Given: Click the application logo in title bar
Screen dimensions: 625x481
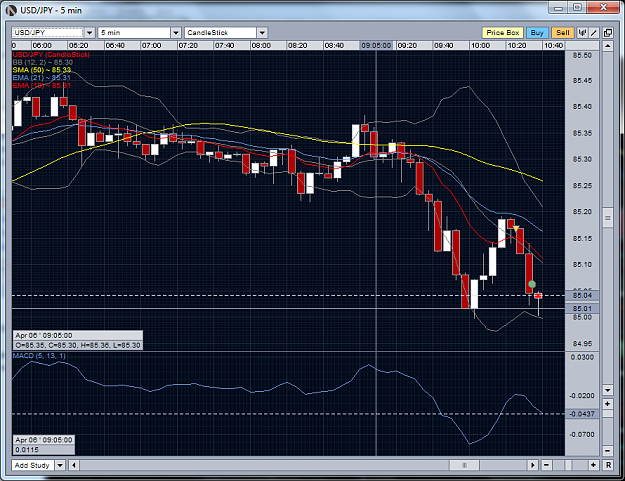Looking at the screenshot, I should [x=12, y=10].
